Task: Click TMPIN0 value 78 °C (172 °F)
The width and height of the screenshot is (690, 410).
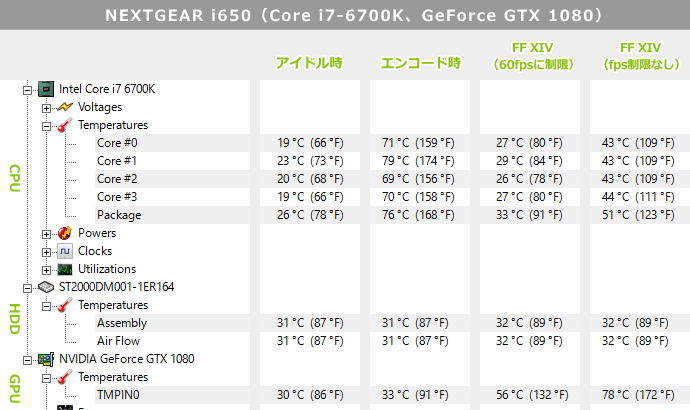Action: [x=638, y=395]
